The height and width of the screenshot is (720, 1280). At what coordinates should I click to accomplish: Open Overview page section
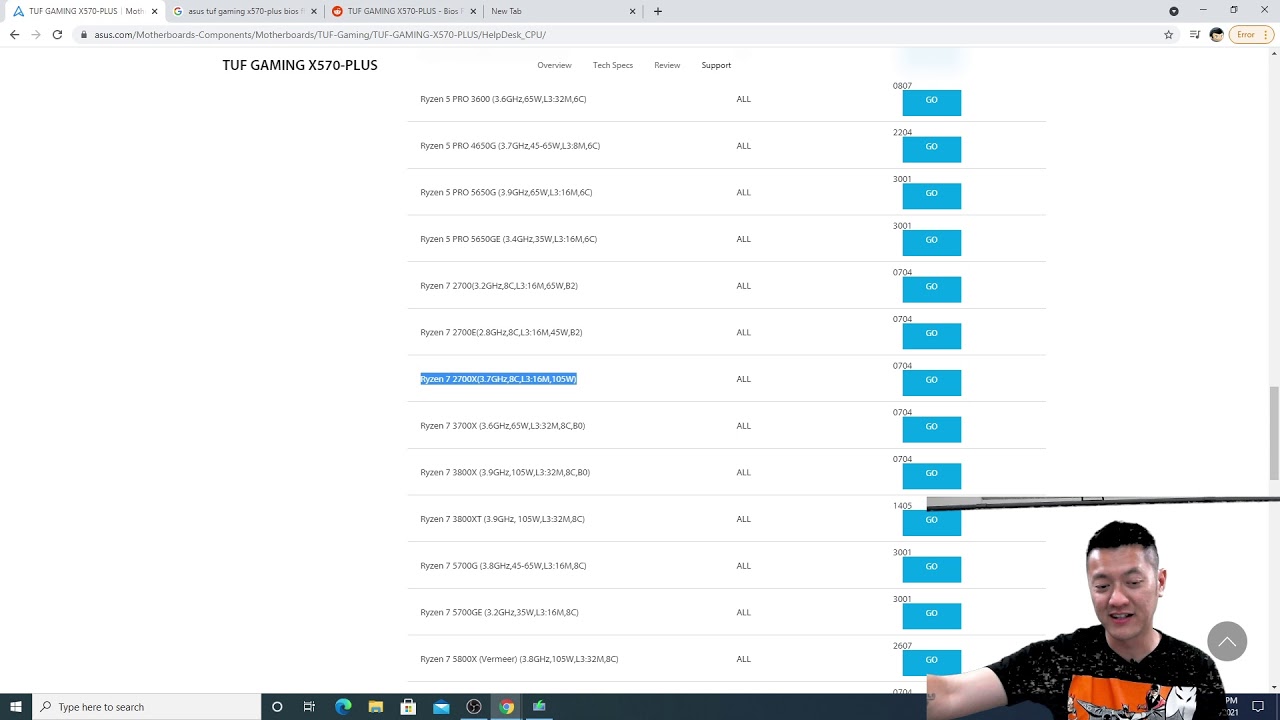[554, 65]
